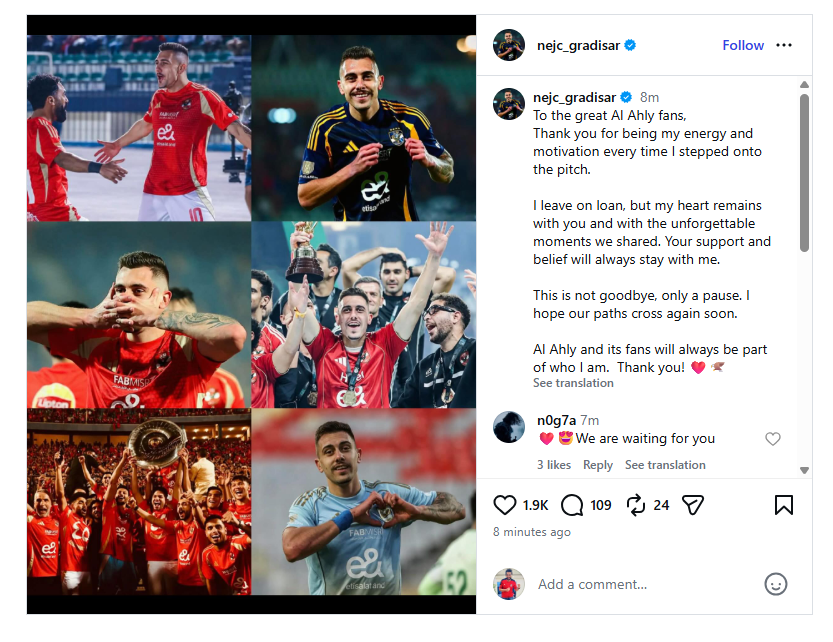See translation of n0g7a's comment
The image size is (833, 642).
(665, 465)
